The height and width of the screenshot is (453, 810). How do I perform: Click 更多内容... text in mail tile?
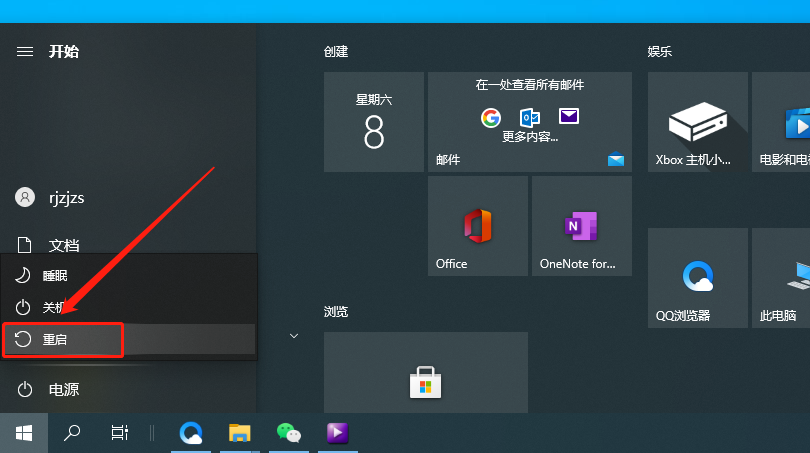[530, 137]
